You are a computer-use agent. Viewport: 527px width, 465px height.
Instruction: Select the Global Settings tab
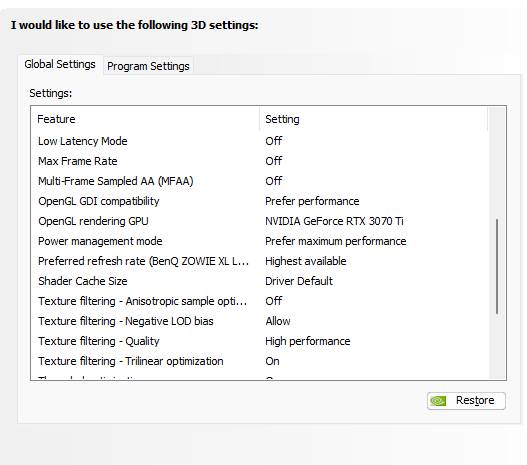60,65
